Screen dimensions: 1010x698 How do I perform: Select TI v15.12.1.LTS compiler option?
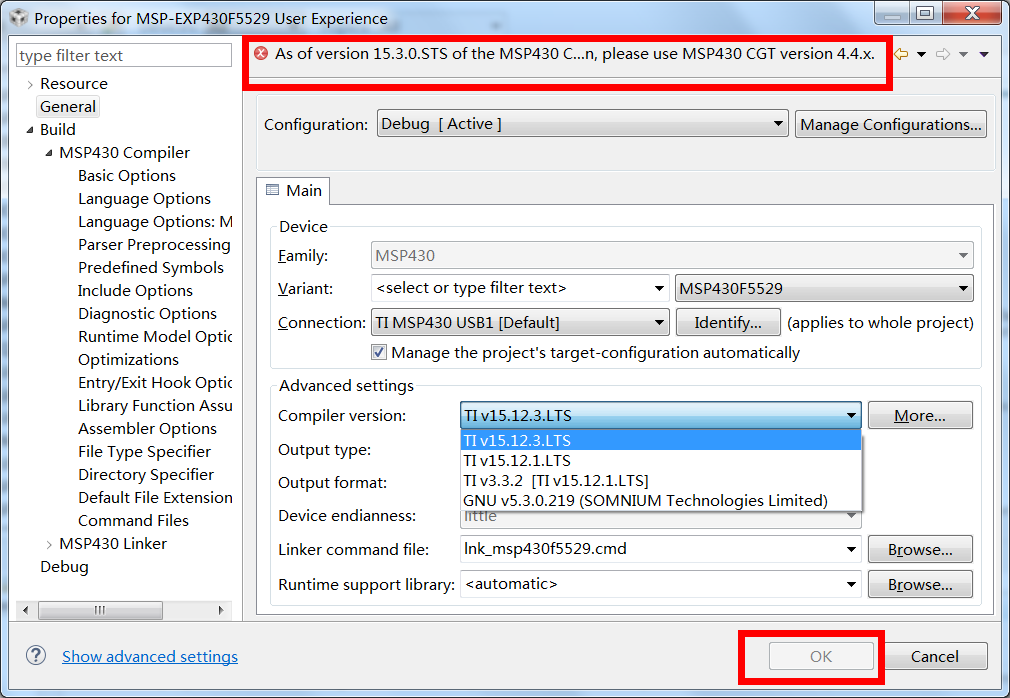tap(661, 460)
